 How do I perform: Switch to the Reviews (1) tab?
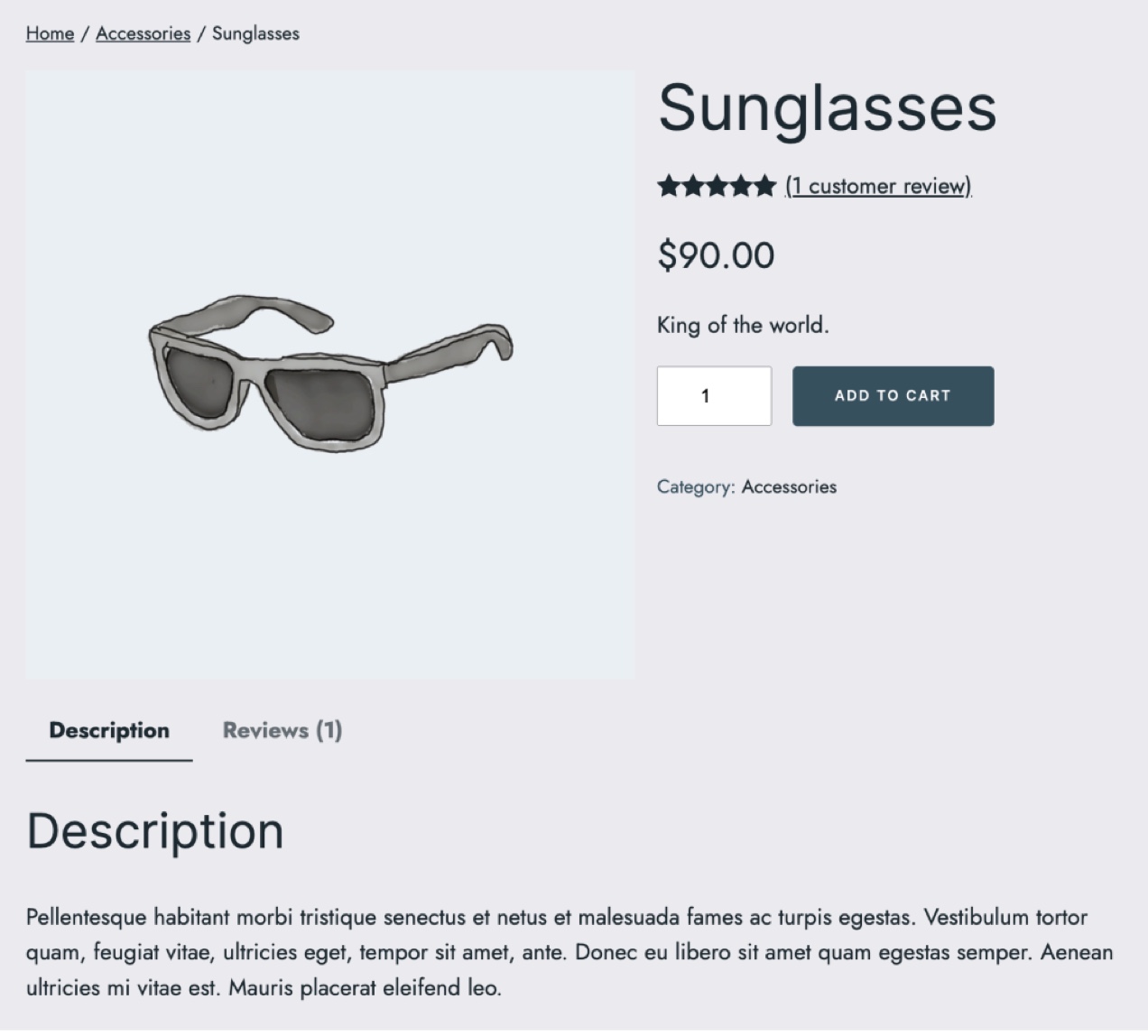282,730
